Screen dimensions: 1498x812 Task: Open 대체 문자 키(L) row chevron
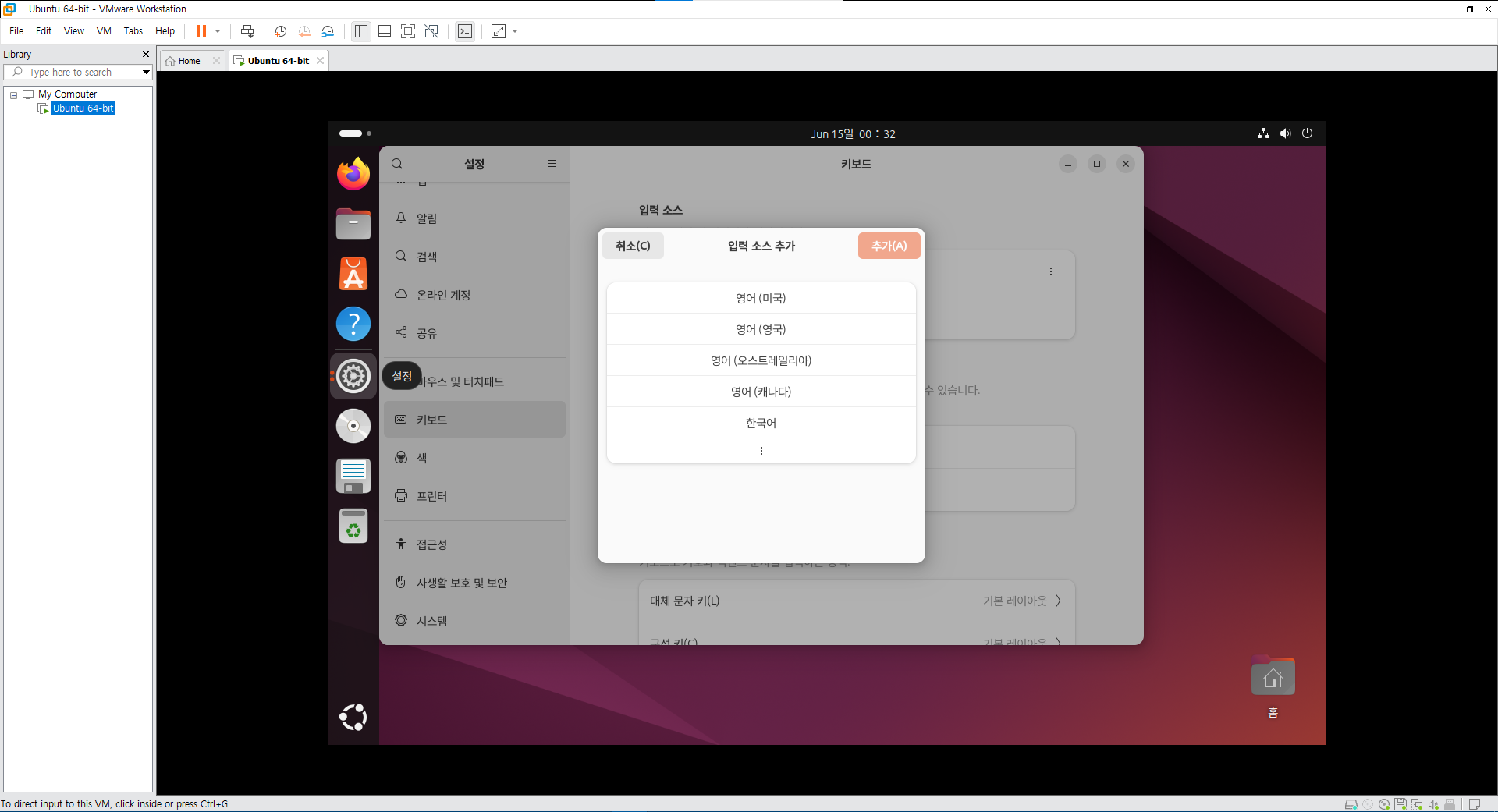coord(1058,601)
